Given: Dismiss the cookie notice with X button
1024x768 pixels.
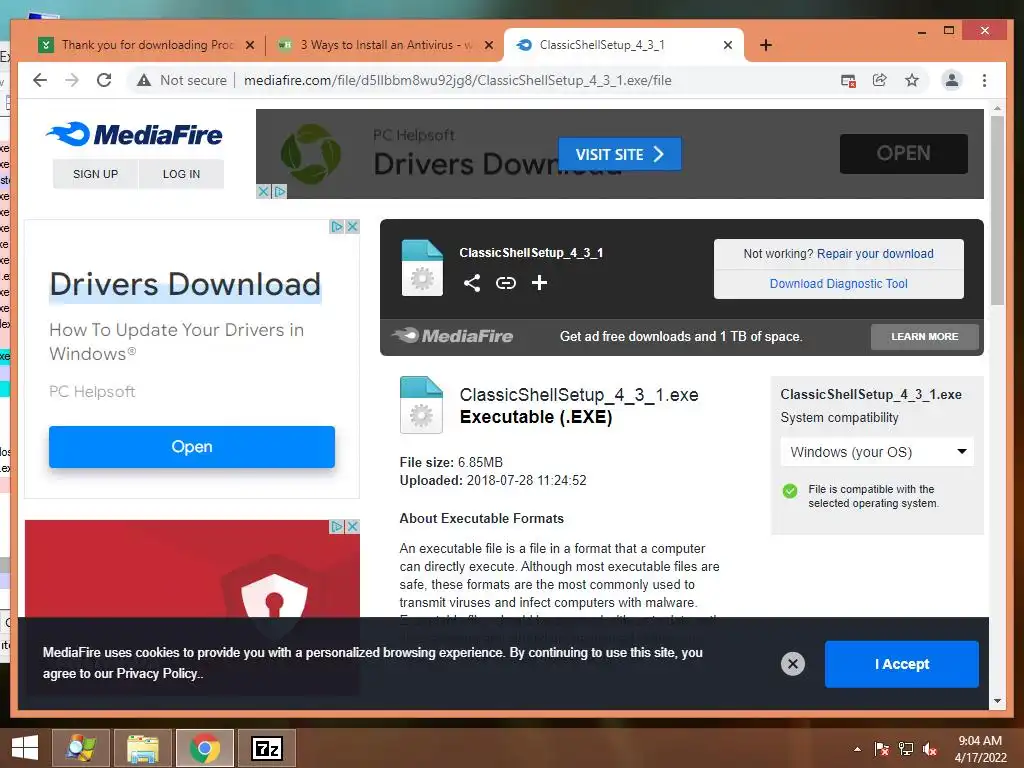Looking at the screenshot, I should [x=793, y=664].
